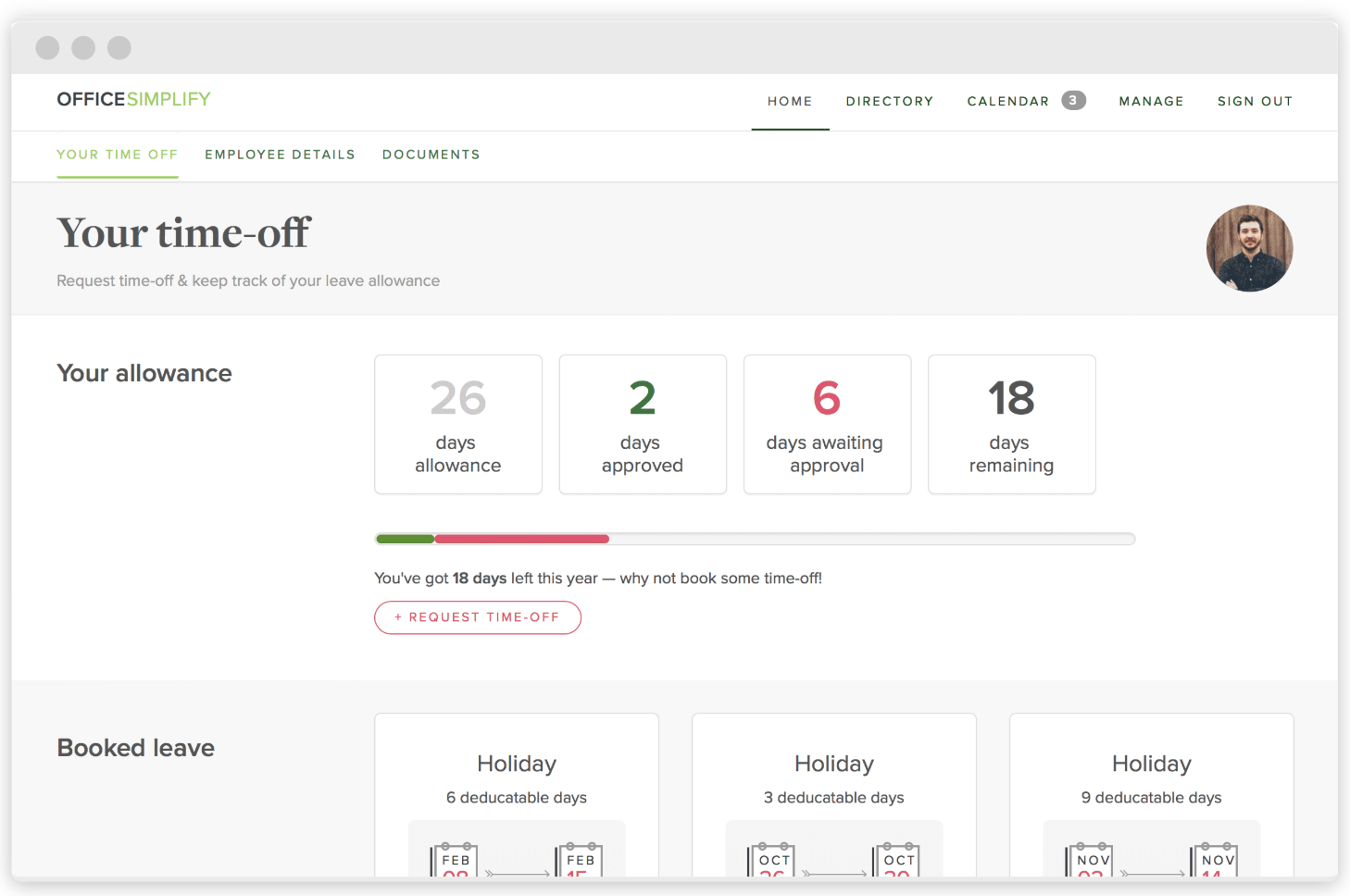The width and height of the screenshot is (1350, 896).
Task: Open the DIRECTORY page
Action: pos(889,101)
